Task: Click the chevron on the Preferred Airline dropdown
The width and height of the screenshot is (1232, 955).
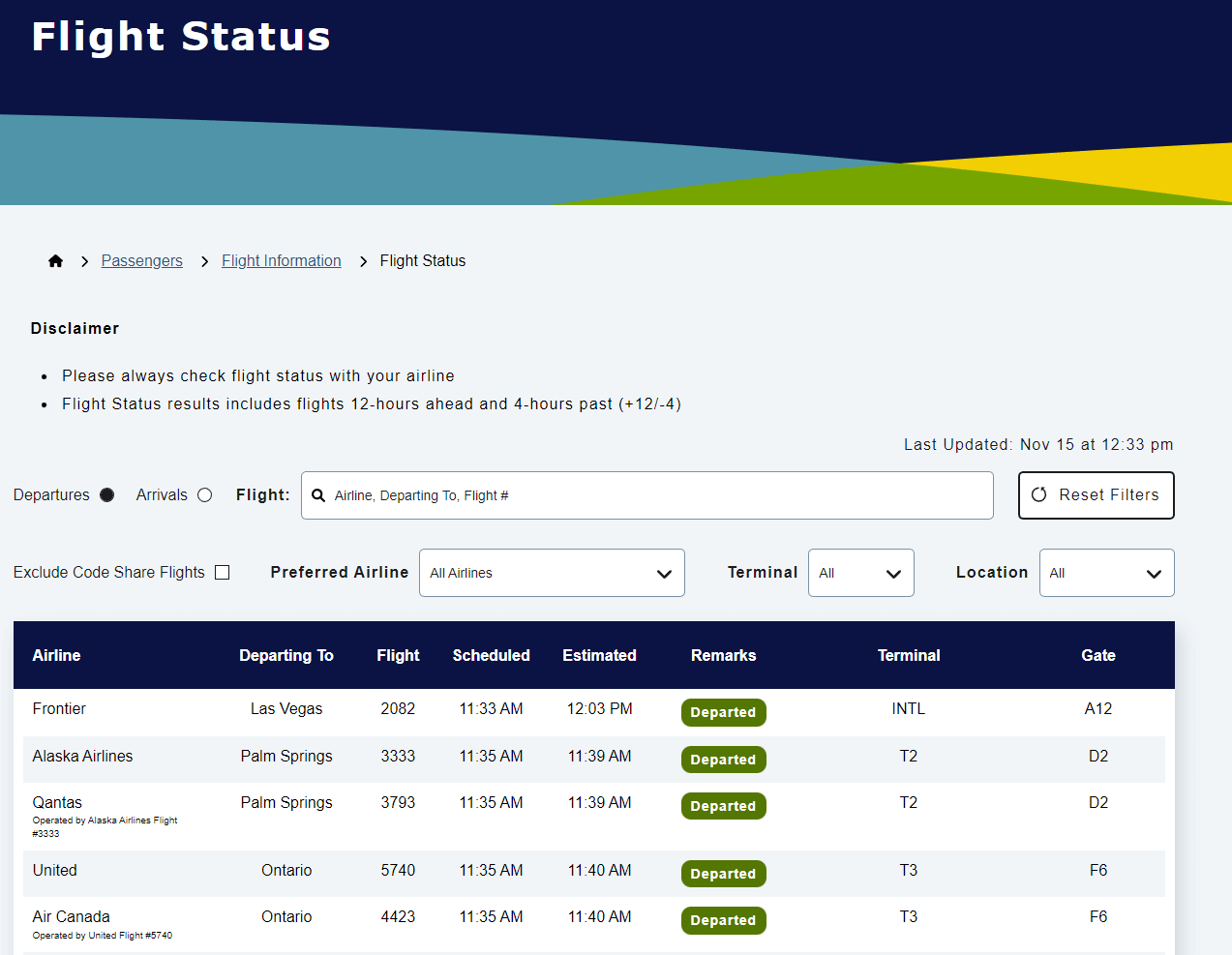Action: [665, 573]
